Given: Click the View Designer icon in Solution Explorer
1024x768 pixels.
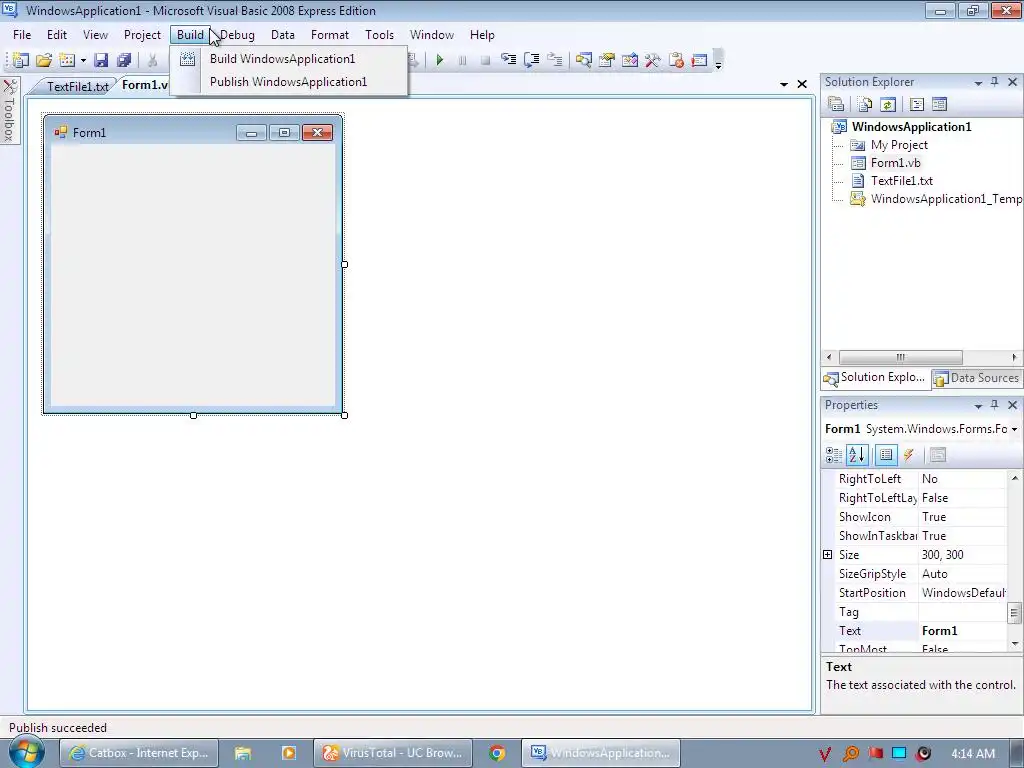Looking at the screenshot, I should (x=939, y=104).
